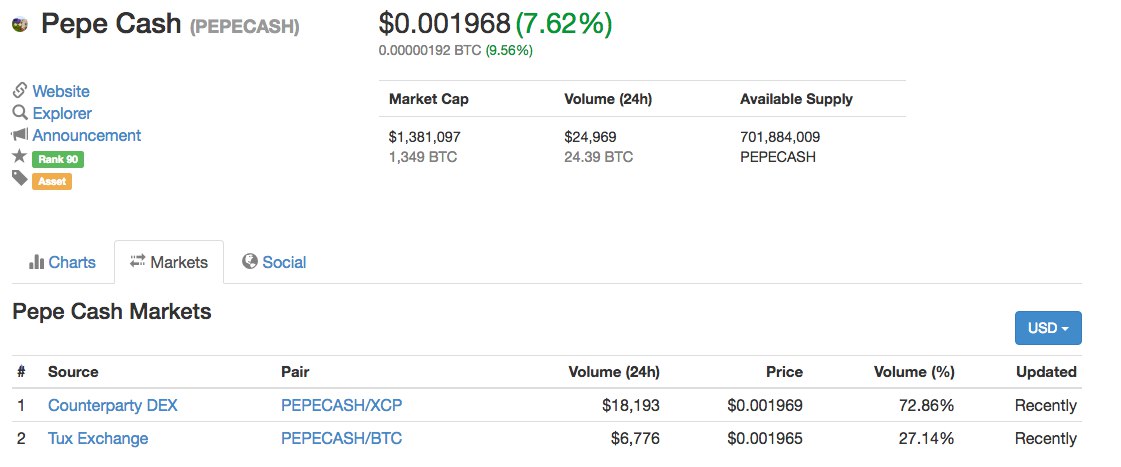Switch to the Charts tab

click(62, 262)
